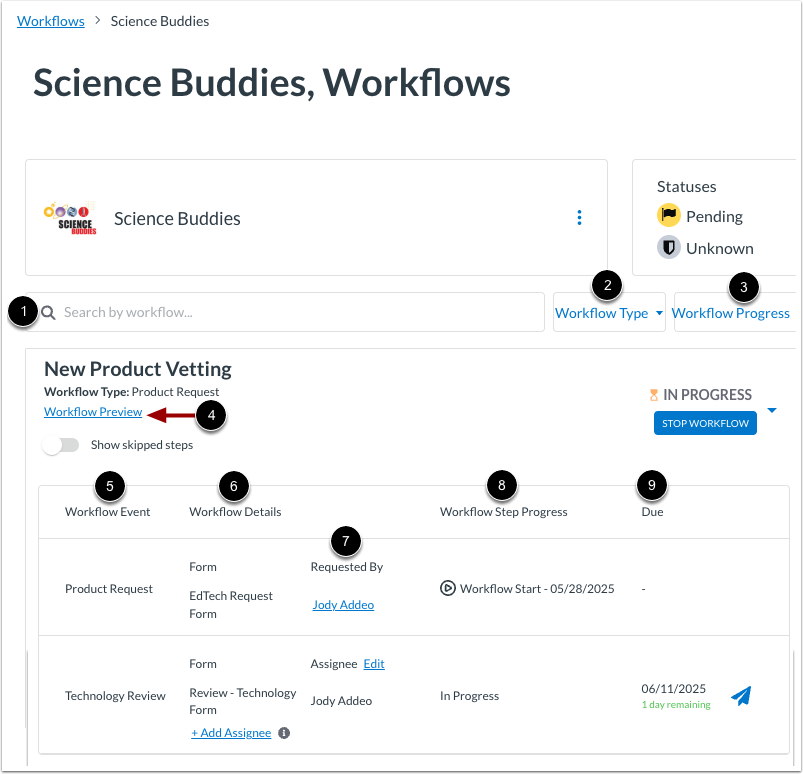Open the Workflow Progress dropdown

733,312
